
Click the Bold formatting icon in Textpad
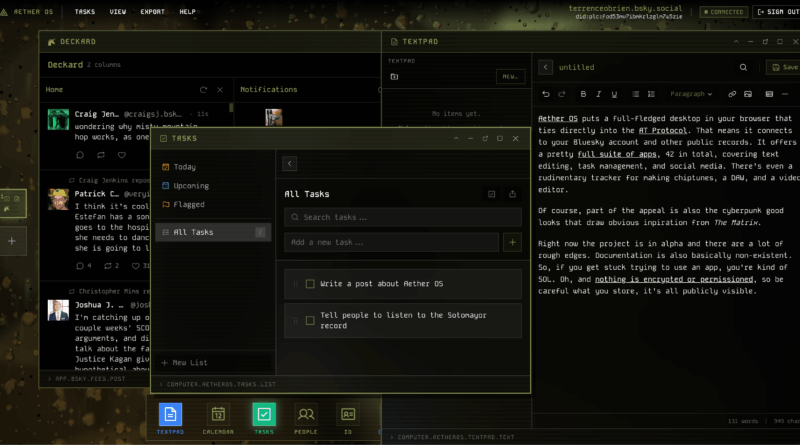[x=581, y=94]
